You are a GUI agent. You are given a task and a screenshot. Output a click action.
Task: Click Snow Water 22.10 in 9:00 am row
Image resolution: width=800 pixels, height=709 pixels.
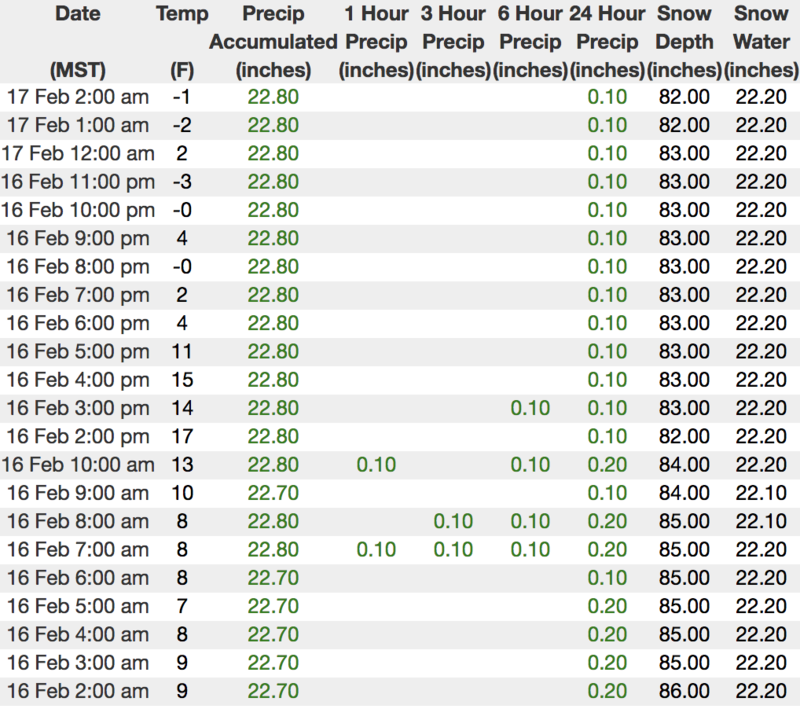pos(760,494)
